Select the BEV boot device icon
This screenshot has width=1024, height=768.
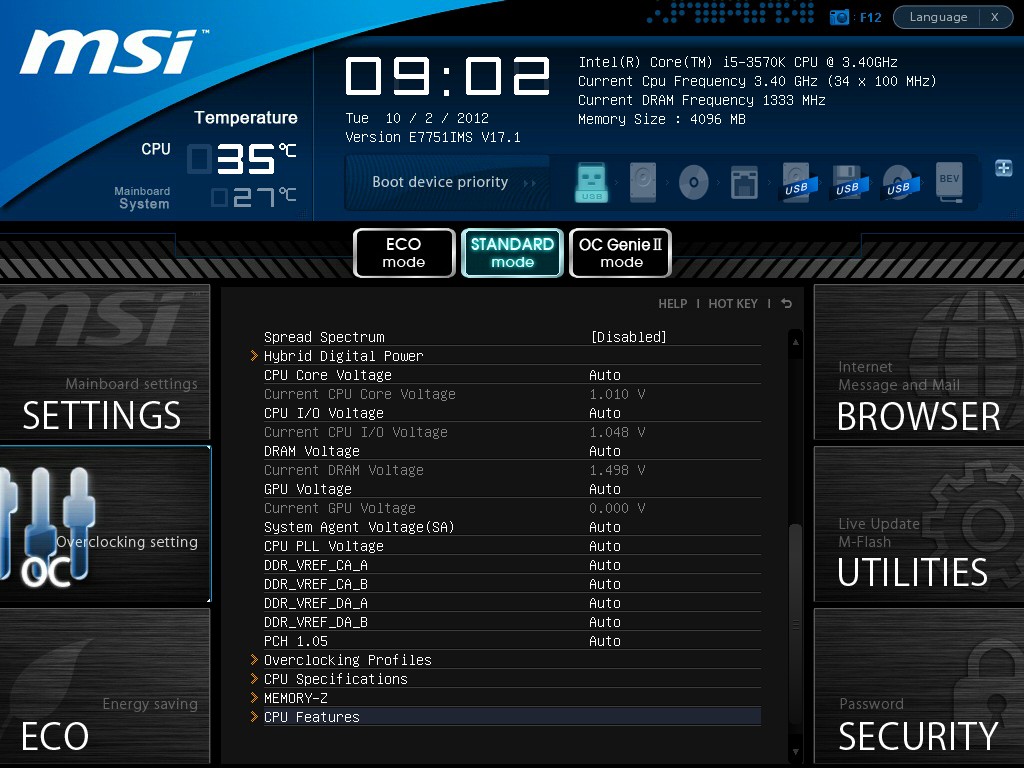(949, 183)
